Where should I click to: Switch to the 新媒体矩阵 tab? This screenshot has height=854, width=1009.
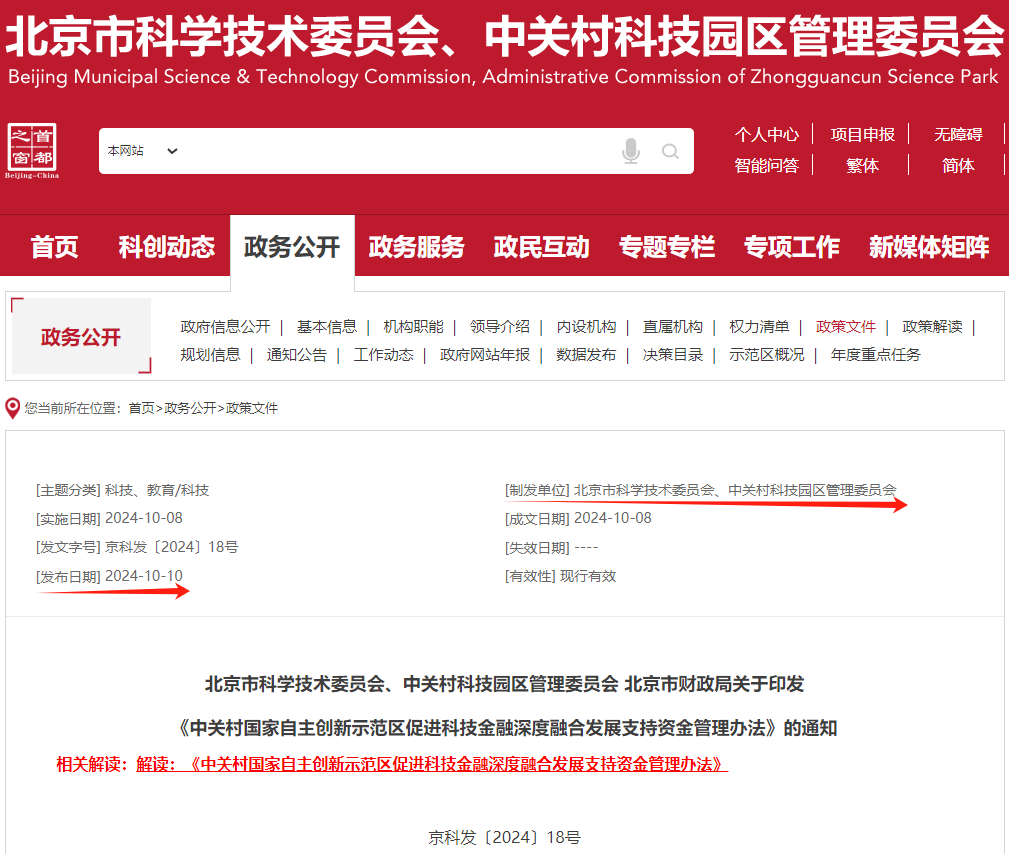coord(929,246)
